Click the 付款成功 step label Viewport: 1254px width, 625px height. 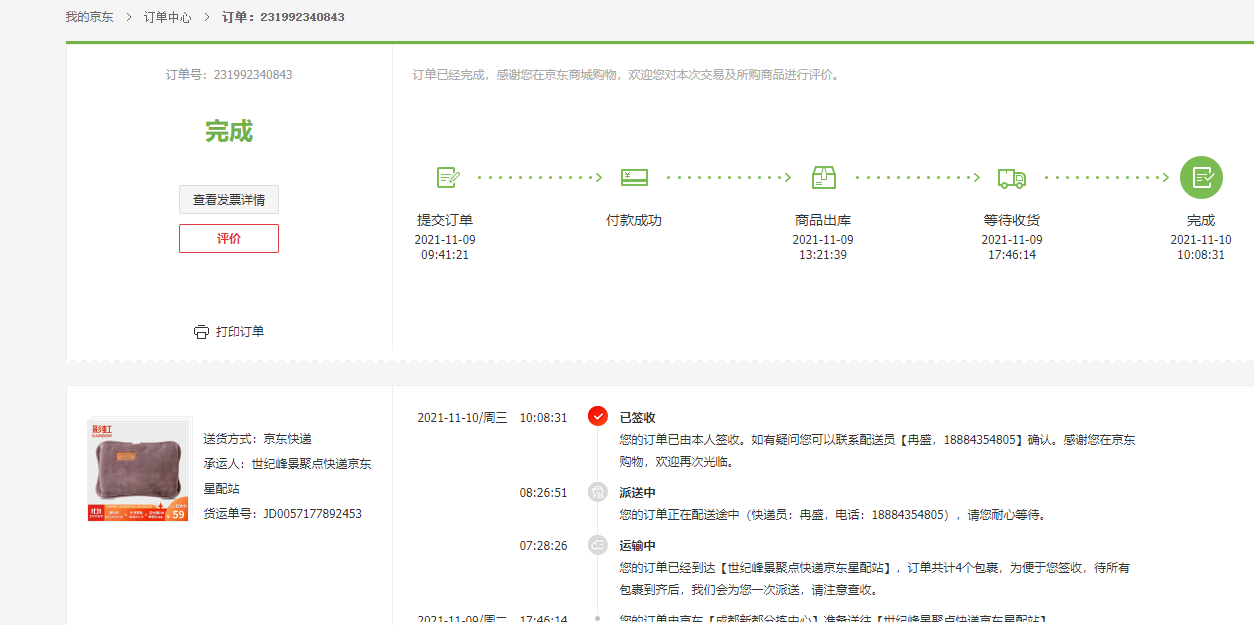(x=634, y=220)
